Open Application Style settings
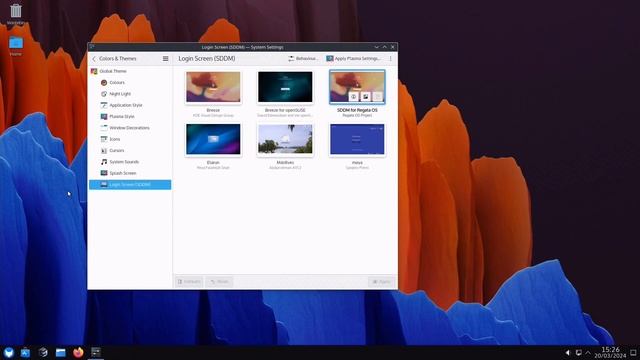This screenshot has height=360, width=640. tap(130, 105)
